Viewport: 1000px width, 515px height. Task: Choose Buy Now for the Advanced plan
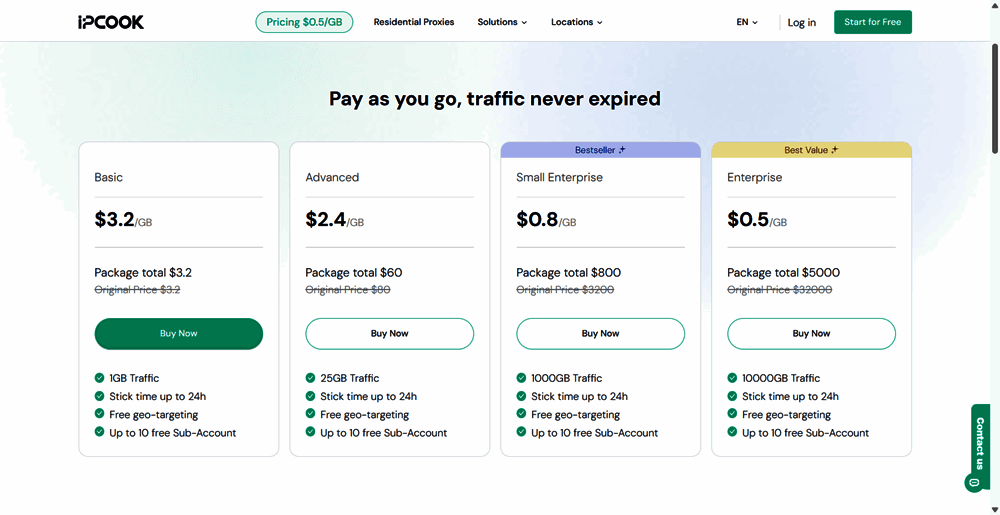coord(389,334)
